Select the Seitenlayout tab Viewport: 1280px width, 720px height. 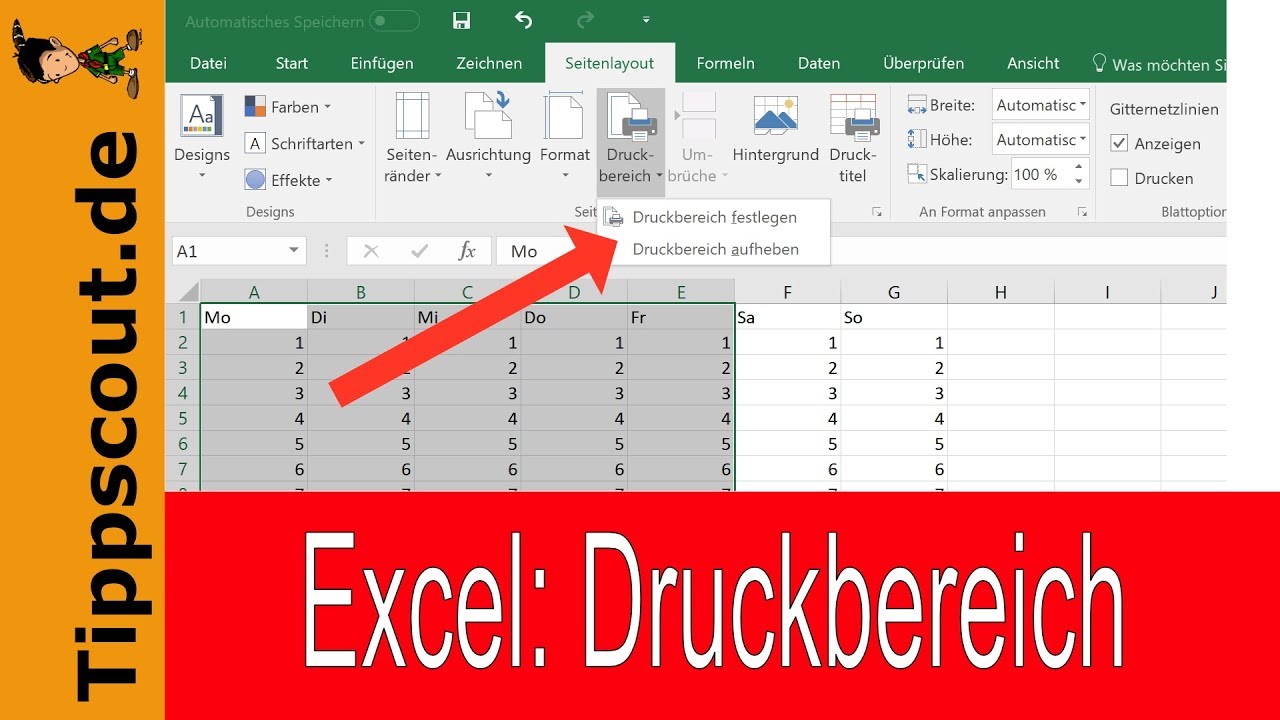[609, 63]
